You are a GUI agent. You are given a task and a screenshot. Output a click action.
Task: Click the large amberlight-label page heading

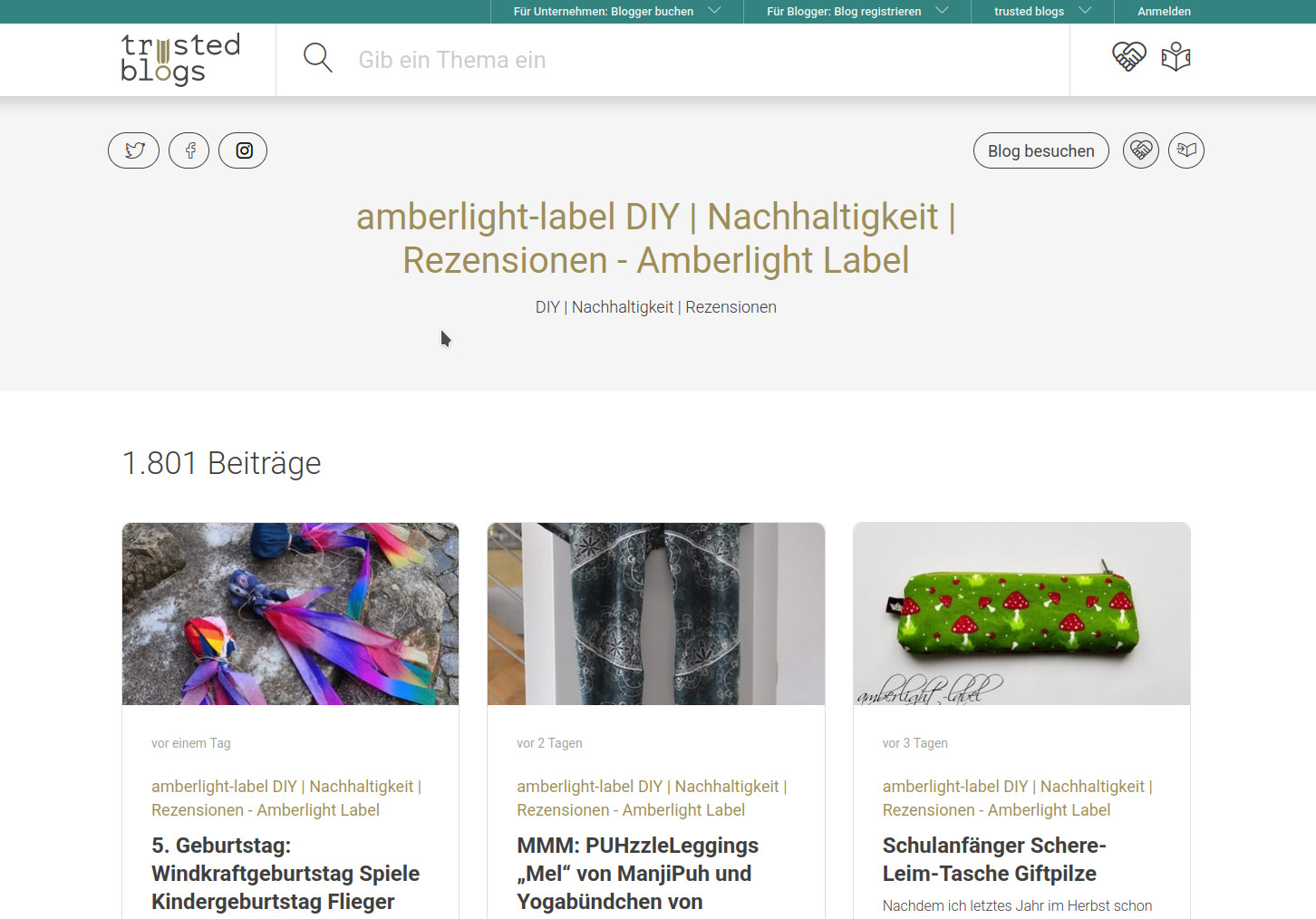pos(656,238)
